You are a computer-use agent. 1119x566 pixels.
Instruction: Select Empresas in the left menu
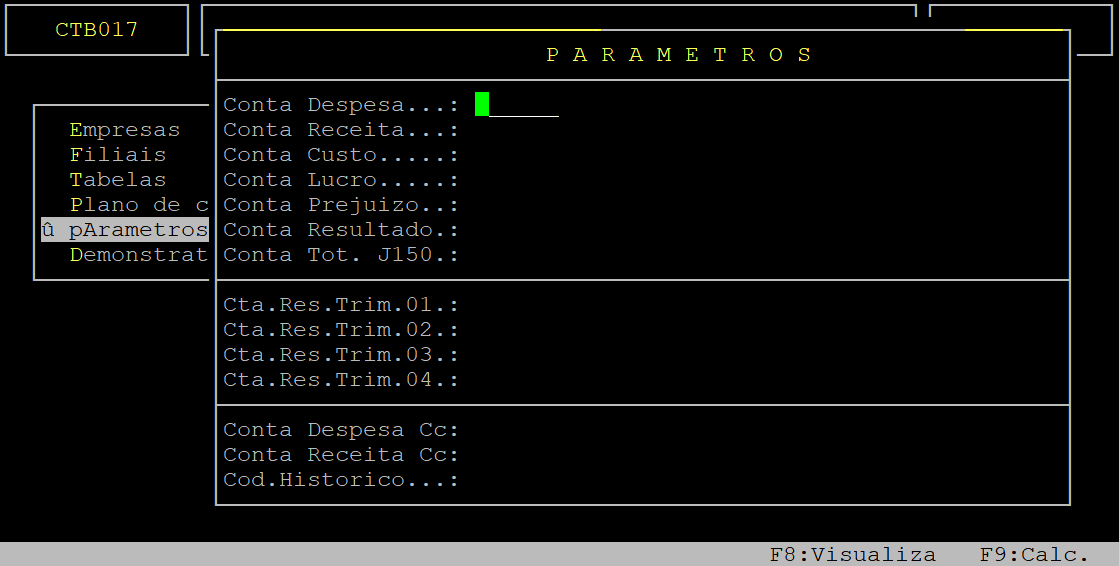click(125, 130)
